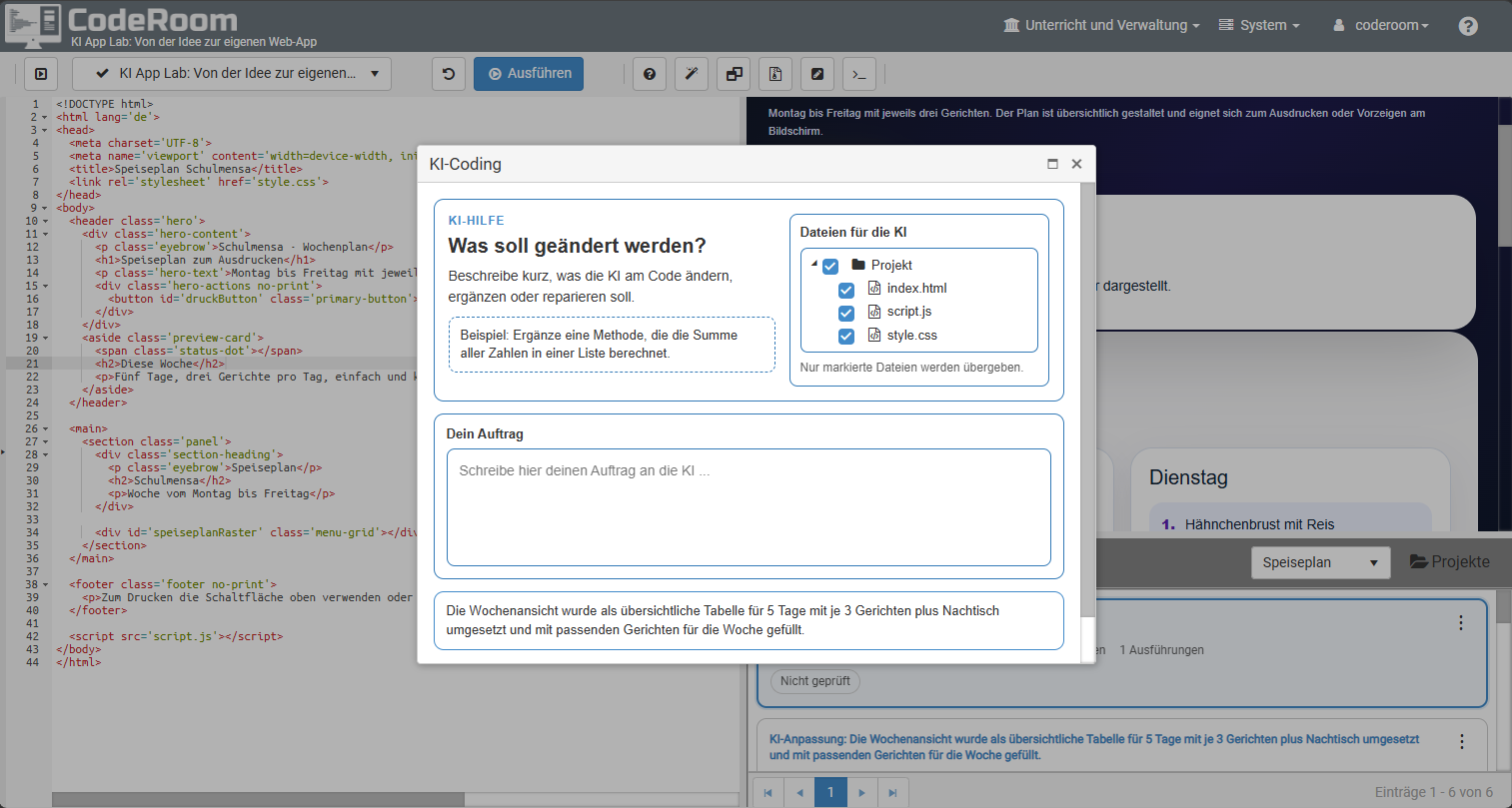This screenshot has height=808, width=1512.
Task: Fold code at line 9 body tag
Action: coord(46,208)
